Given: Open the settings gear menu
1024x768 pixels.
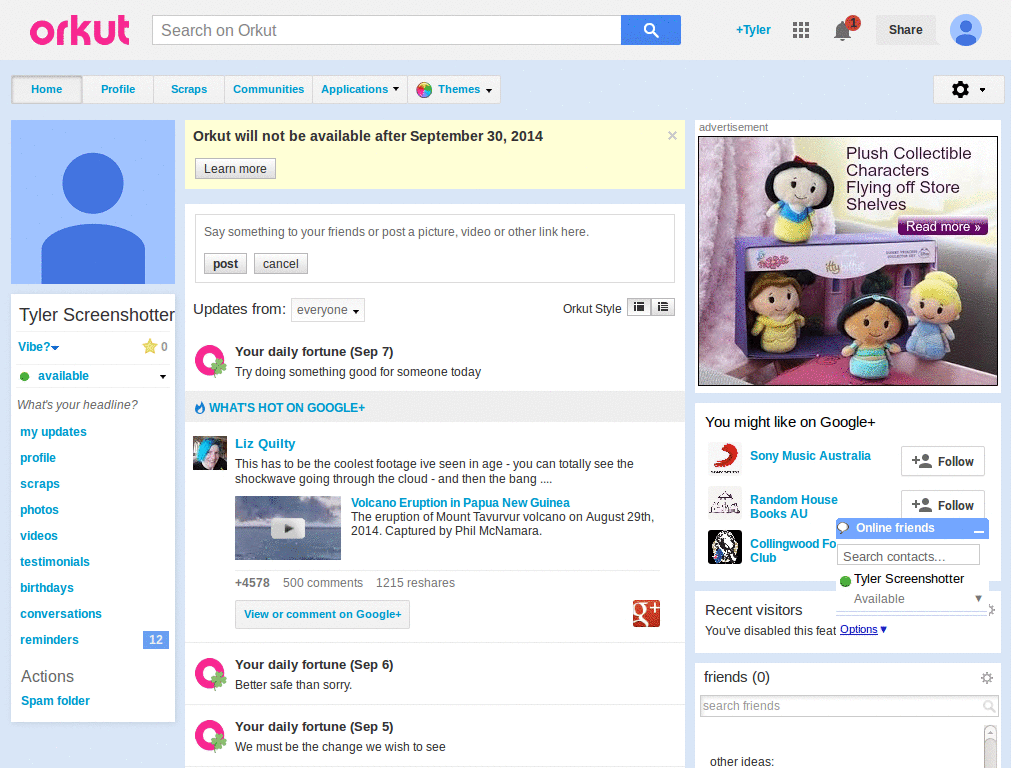Looking at the screenshot, I should [x=968, y=89].
